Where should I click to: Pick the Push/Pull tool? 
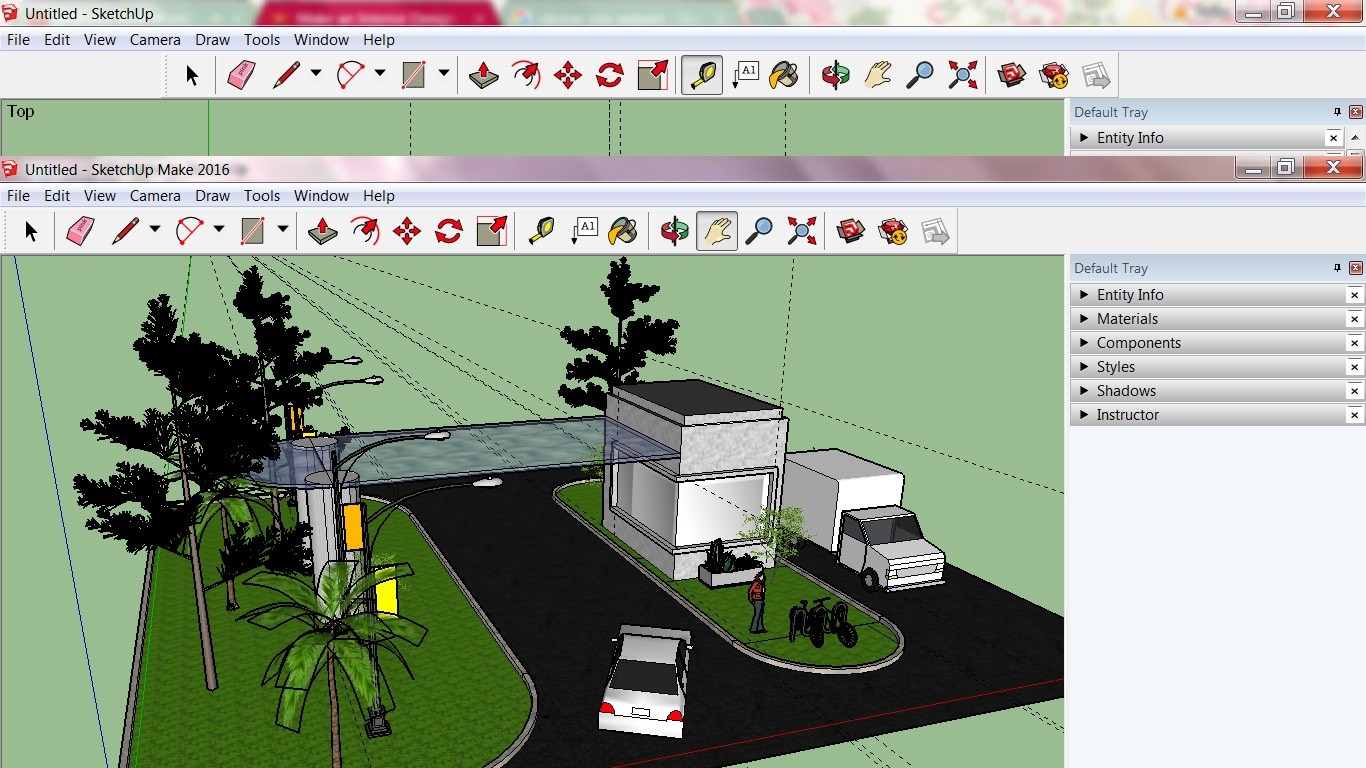pyautogui.click(x=322, y=230)
